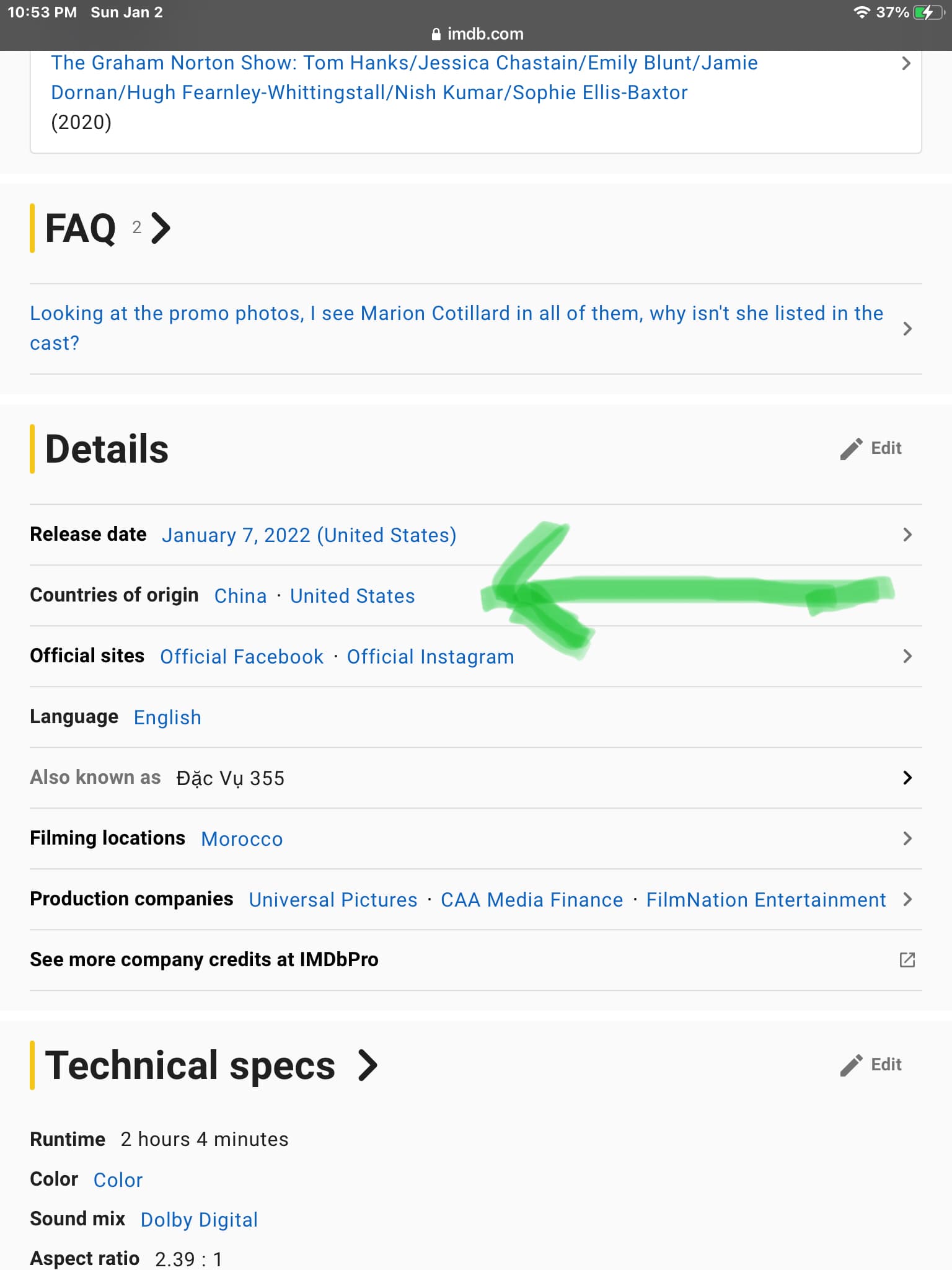The height and width of the screenshot is (1270, 952).
Task: Open the Also known as chevron
Action: [907, 778]
